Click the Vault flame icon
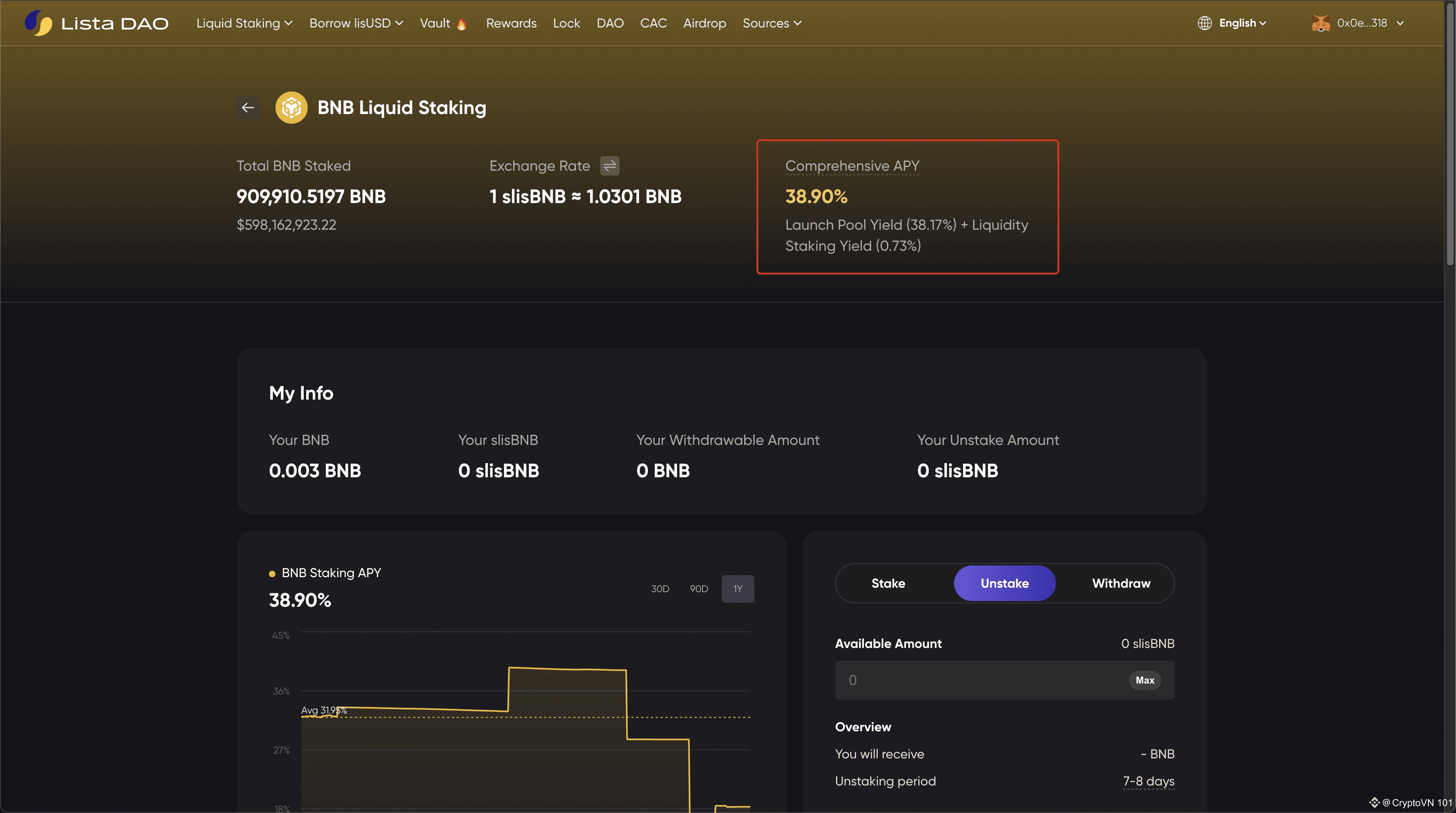Viewport: 1456px width, 813px height. click(x=462, y=24)
